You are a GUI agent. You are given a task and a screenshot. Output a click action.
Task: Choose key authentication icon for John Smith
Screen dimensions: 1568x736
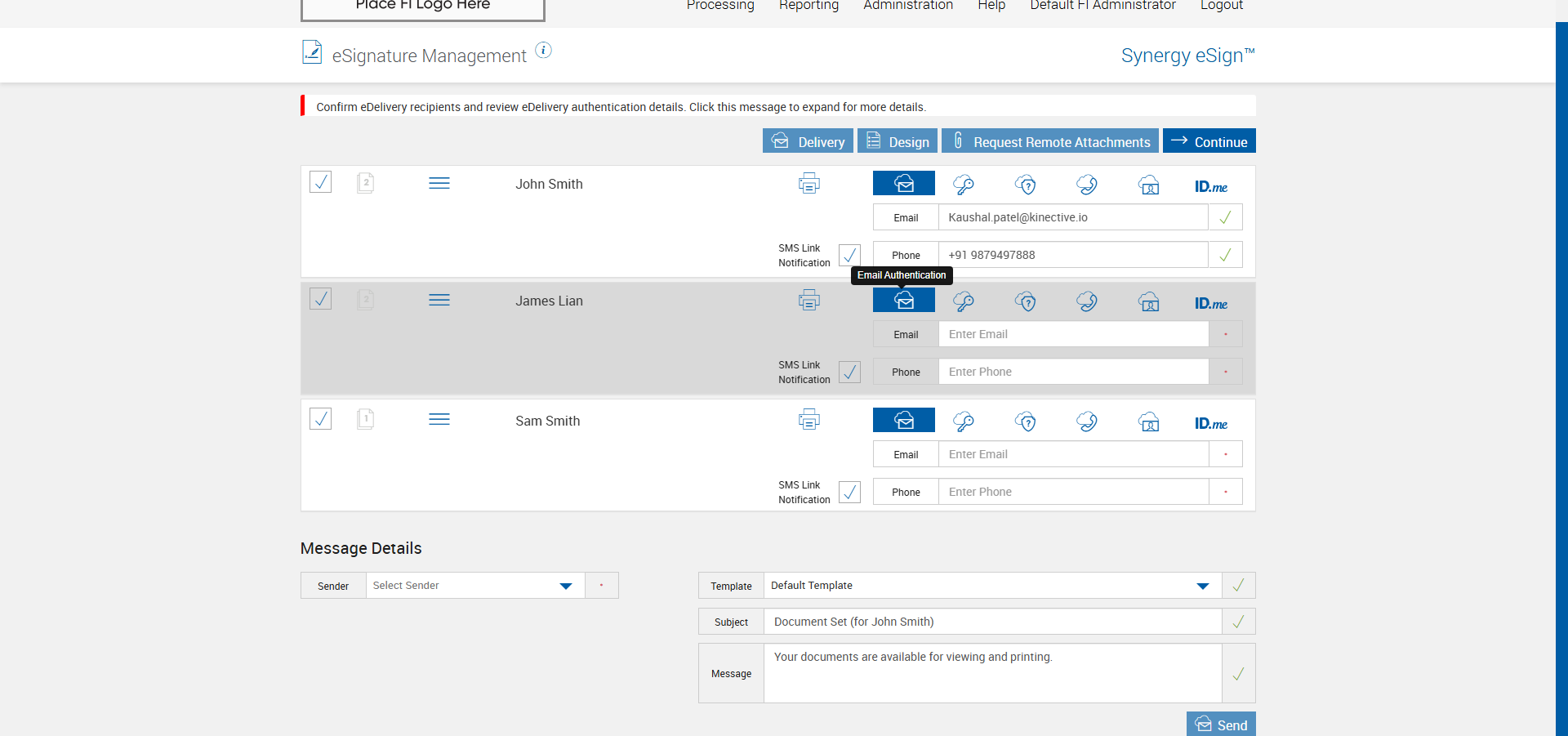coord(964,185)
